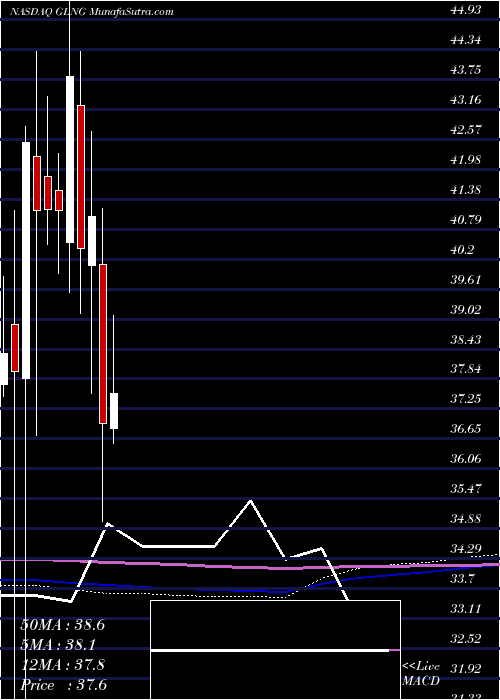Click price axis label 43.75
The image size is (500, 700).
coord(465,70)
